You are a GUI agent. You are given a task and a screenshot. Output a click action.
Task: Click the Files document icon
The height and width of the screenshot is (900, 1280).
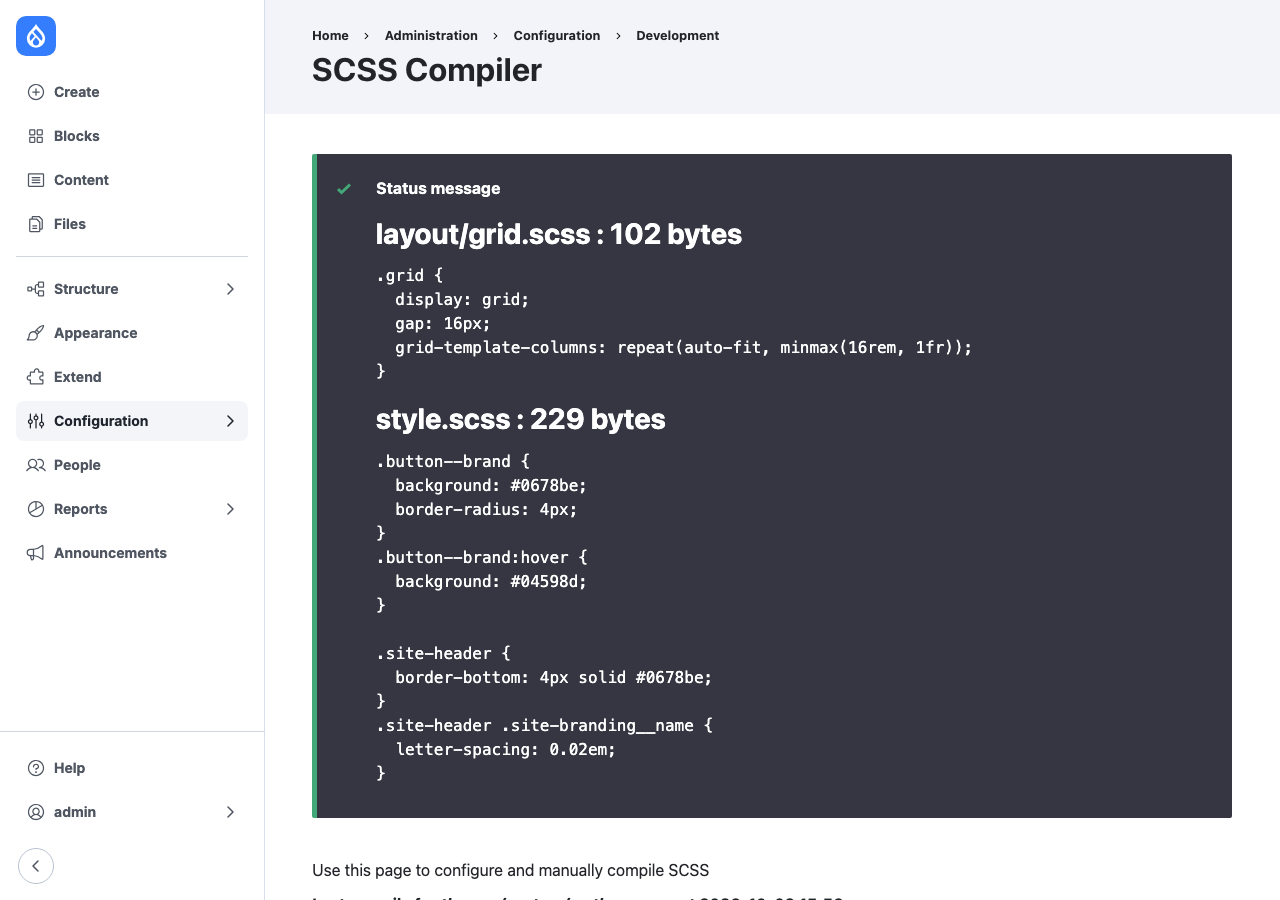click(x=36, y=224)
